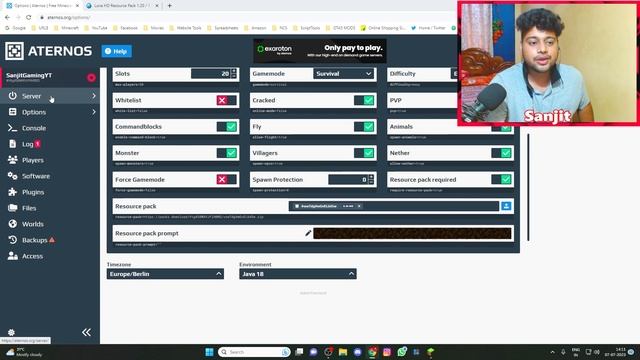Viewport: 640px width, 360px height.
Task: Click the red server status indicator
Action: 91,78
